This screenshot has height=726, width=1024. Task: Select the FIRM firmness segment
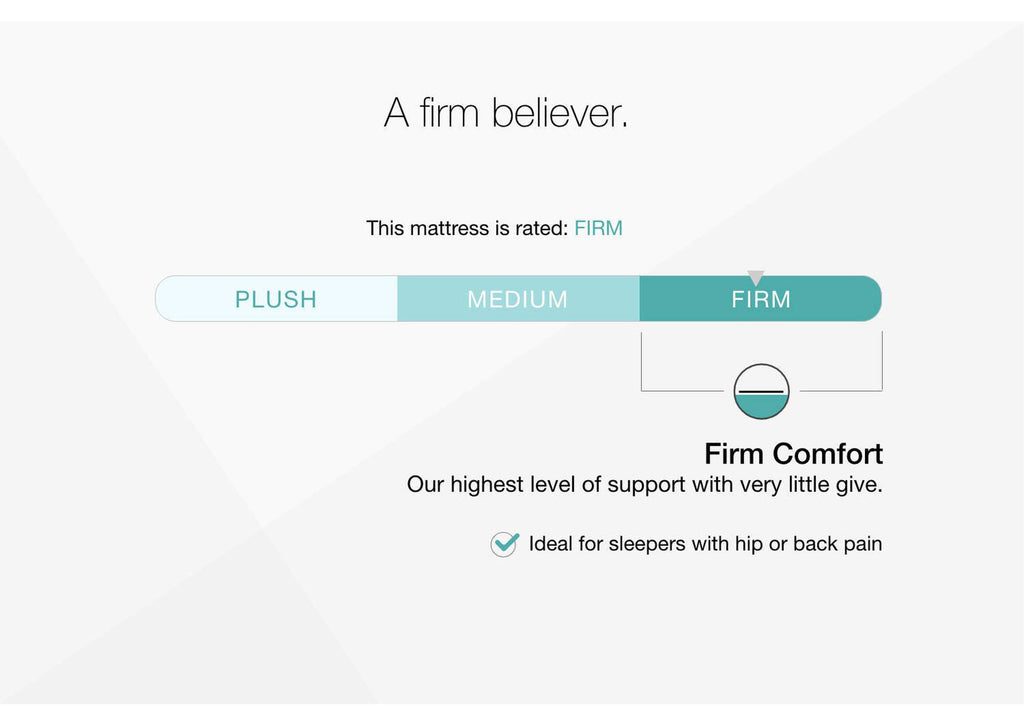click(x=761, y=298)
